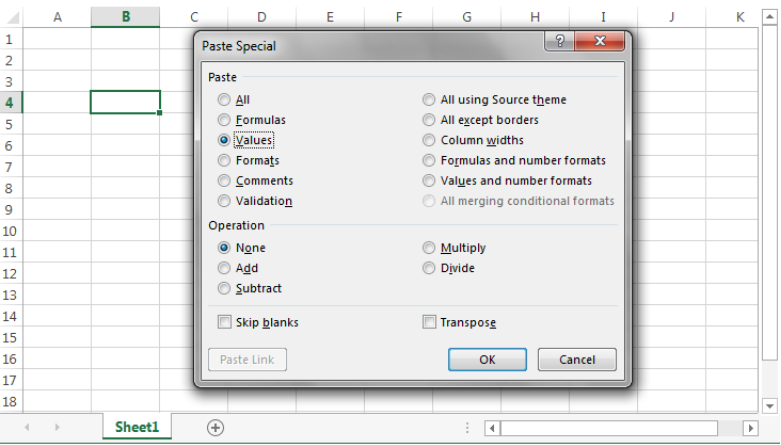Open dialog help question mark icon
Screen dimensions: 781x445
click(x=559, y=41)
